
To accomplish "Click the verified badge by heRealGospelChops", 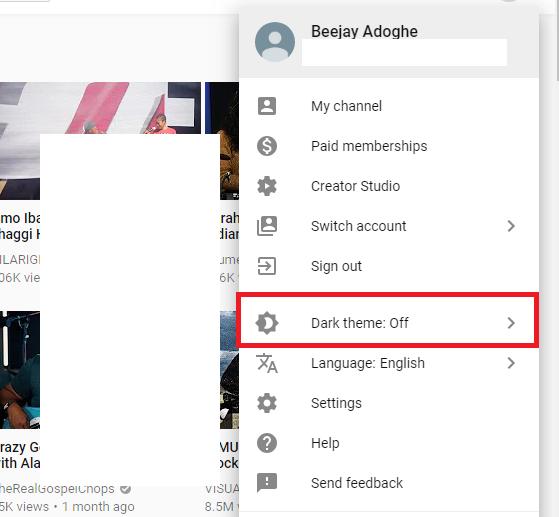I will (x=125, y=489).
